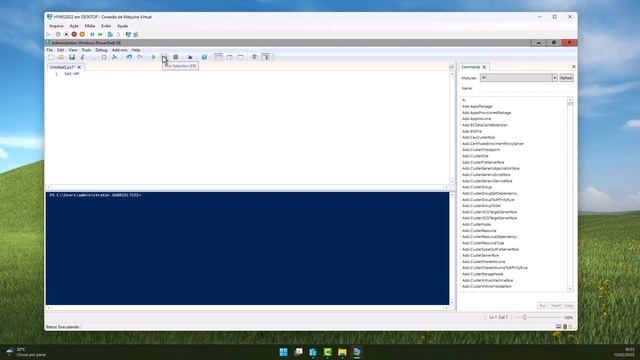Undo the last edit with the blue arrow
Screen dimensions: 640x360
[x=129, y=57]
